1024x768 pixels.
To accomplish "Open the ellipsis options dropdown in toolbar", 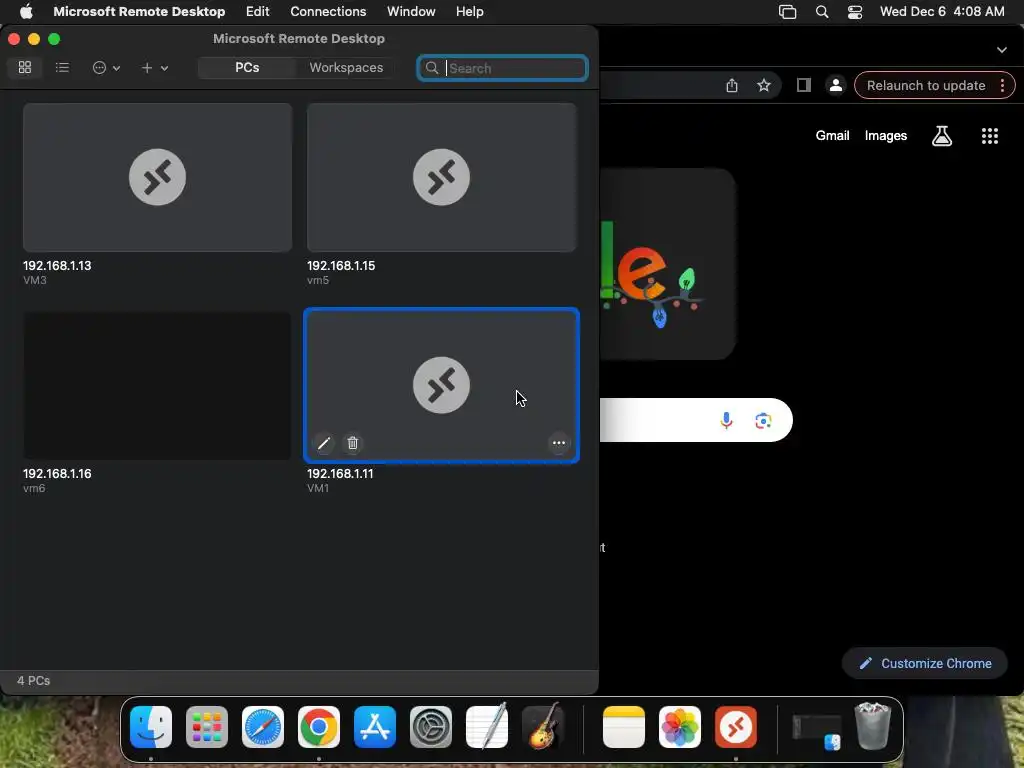I will [x=106, y=68].
